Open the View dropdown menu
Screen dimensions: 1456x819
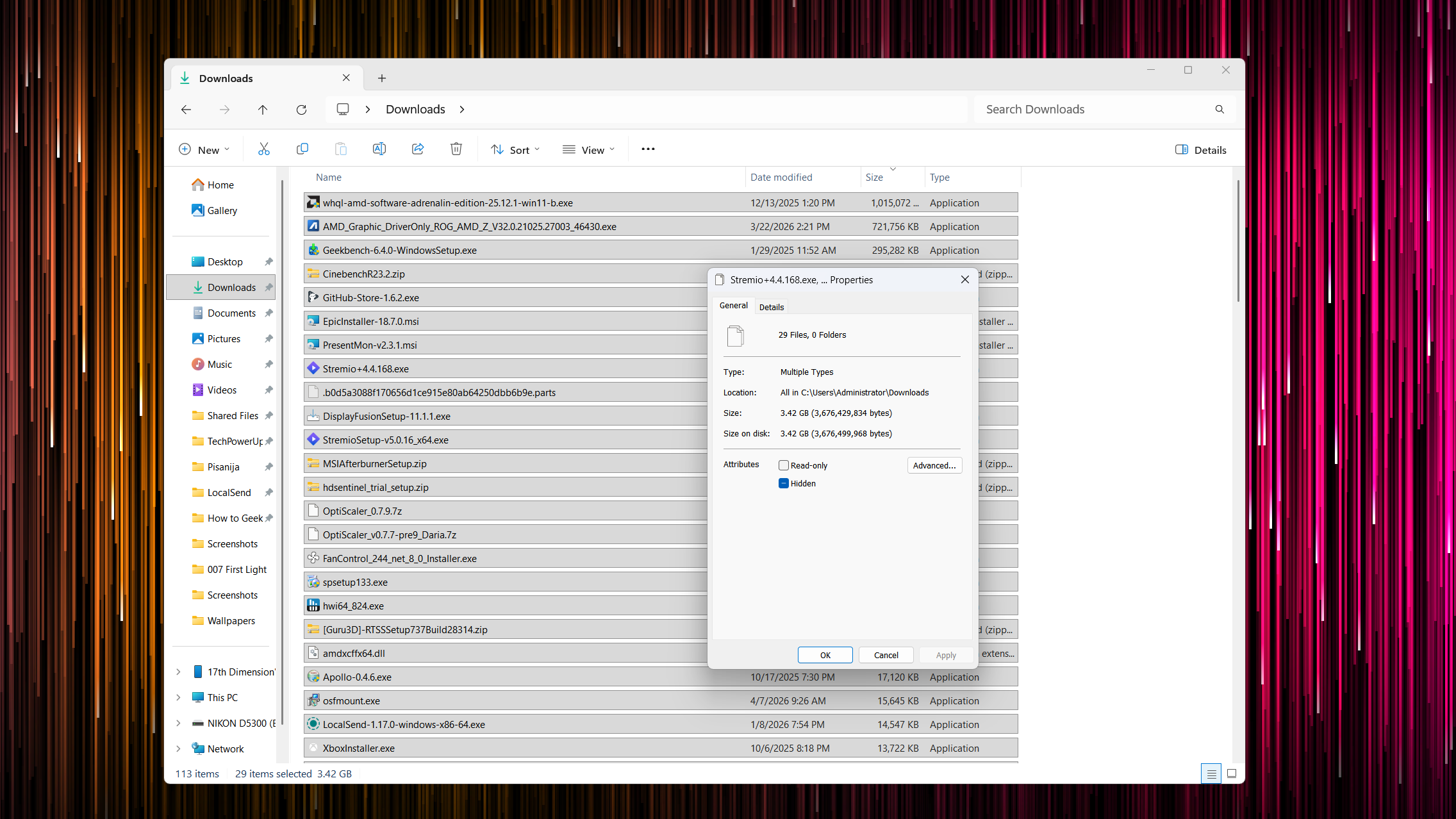(x=588, y=149)
